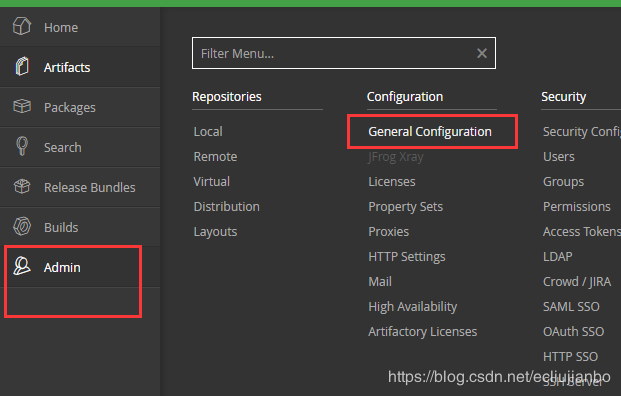Open Permissions under Security

577,206
